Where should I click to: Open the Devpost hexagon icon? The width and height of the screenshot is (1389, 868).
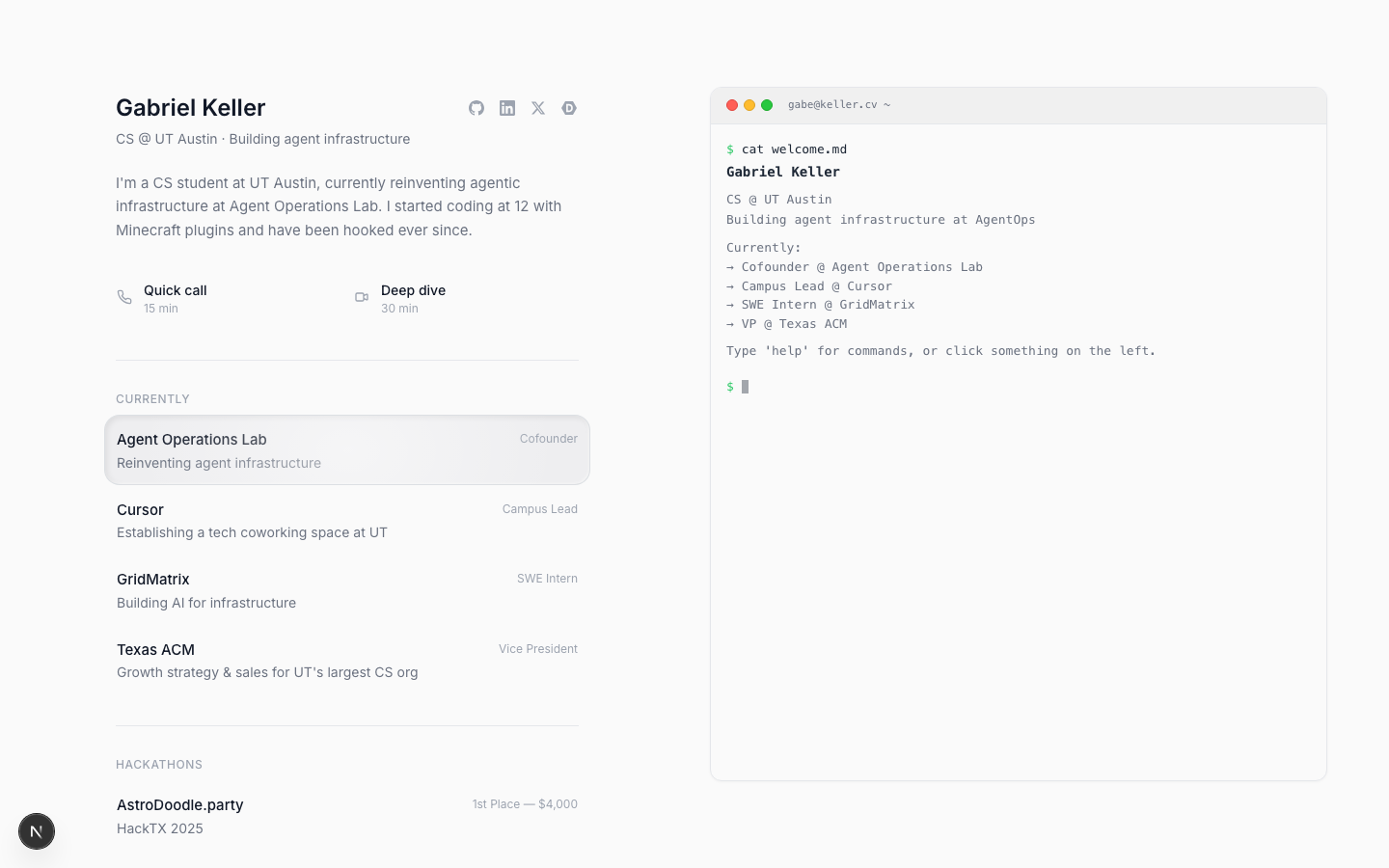pyautogui.click(x=569, y=108)
